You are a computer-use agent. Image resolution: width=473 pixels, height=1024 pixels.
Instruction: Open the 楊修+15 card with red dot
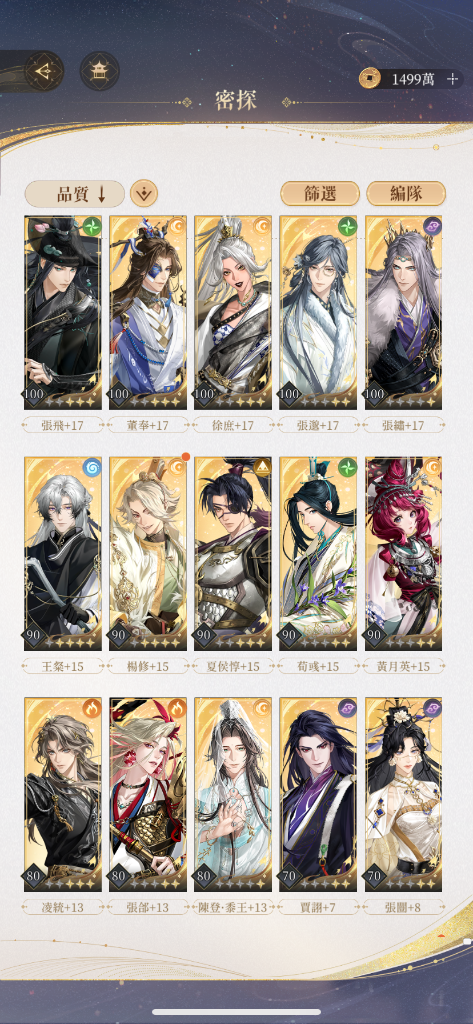(148, 553)
